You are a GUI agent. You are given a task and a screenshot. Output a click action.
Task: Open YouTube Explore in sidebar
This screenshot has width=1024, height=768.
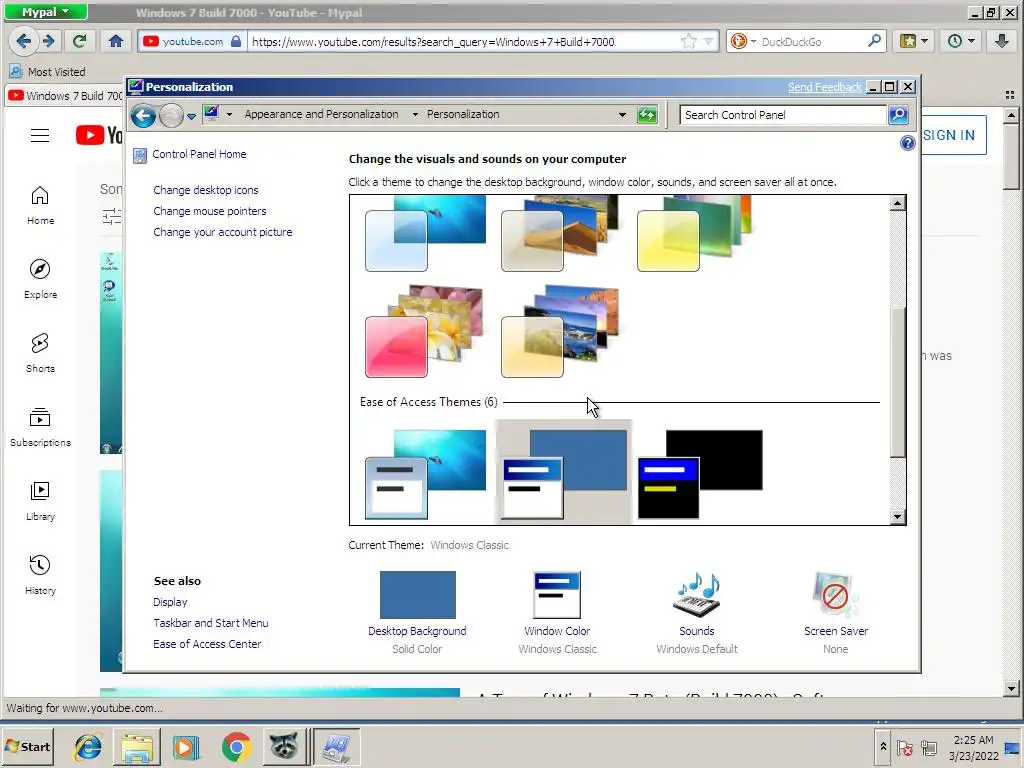click(x=40, y=279)
